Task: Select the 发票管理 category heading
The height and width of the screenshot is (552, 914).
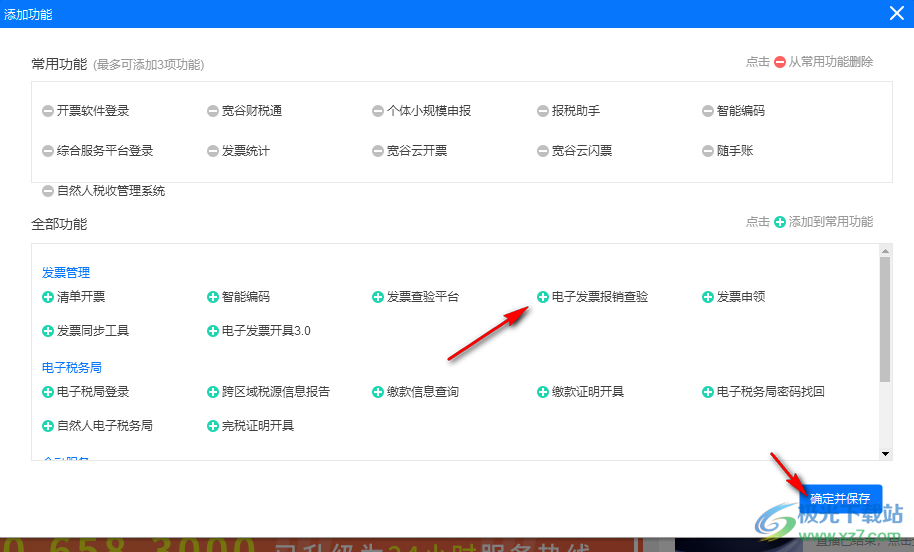Action: [66, 273]
